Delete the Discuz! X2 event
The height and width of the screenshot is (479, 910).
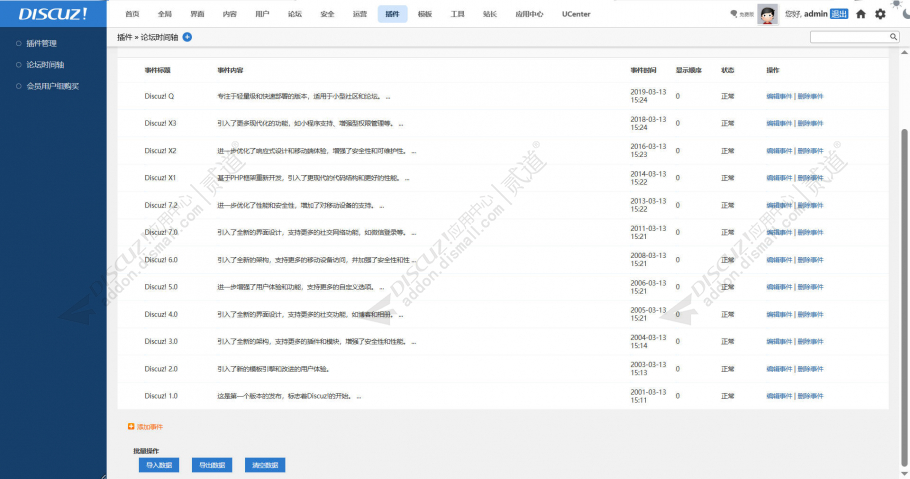point(810,151)
